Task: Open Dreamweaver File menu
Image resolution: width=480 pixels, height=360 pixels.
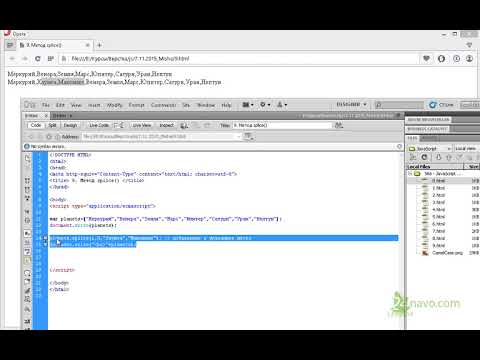Action: (x=46, y=105)
